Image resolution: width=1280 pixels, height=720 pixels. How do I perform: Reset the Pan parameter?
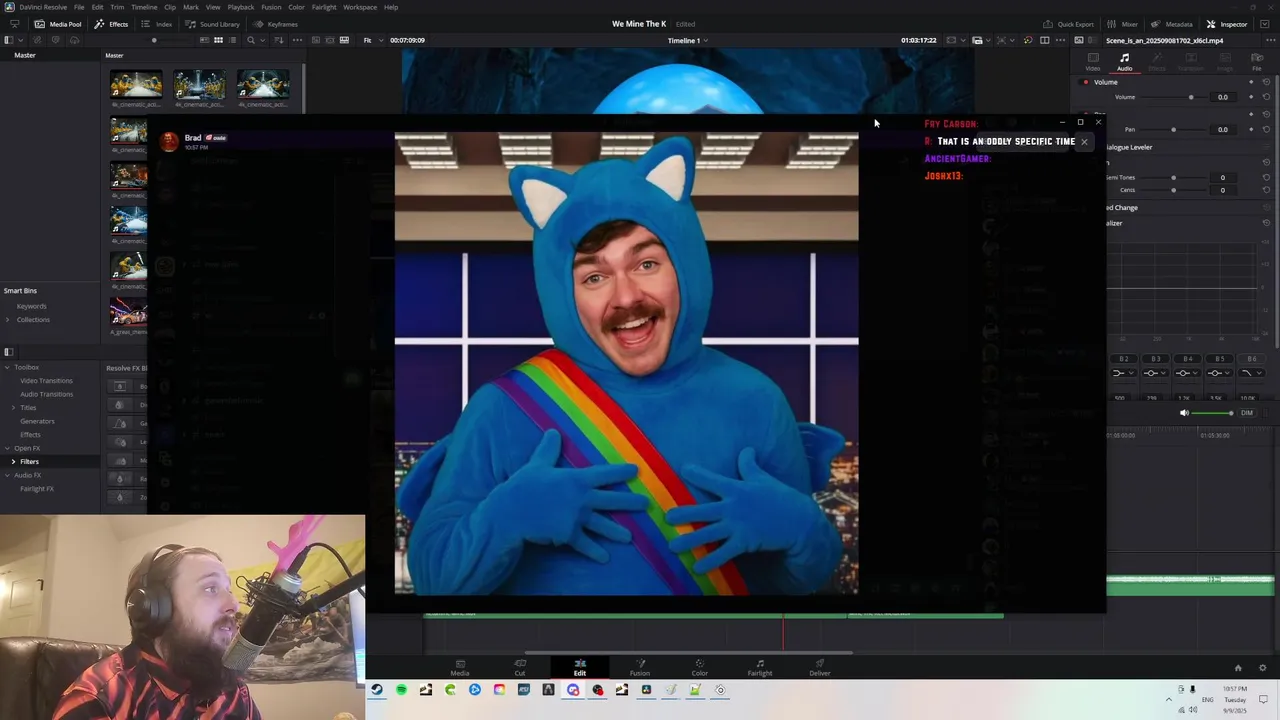click(1266, 129)
